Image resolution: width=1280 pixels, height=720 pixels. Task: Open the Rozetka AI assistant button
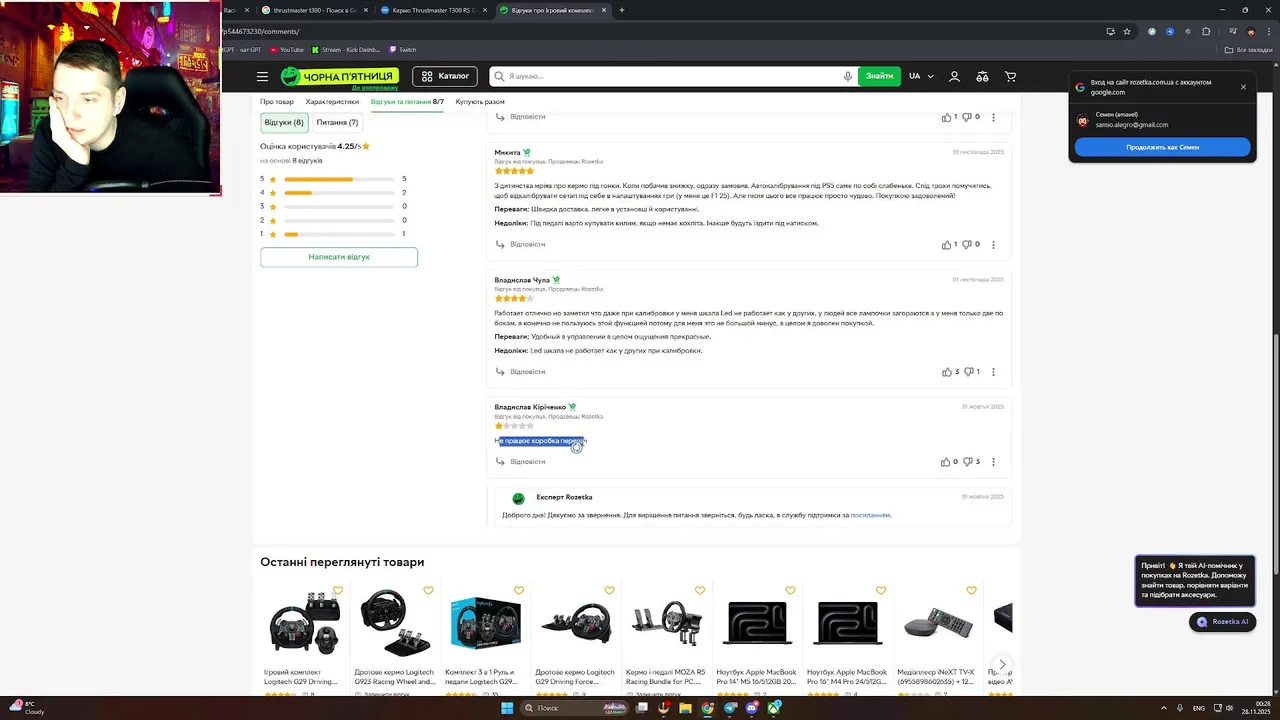pos(1221,621)
